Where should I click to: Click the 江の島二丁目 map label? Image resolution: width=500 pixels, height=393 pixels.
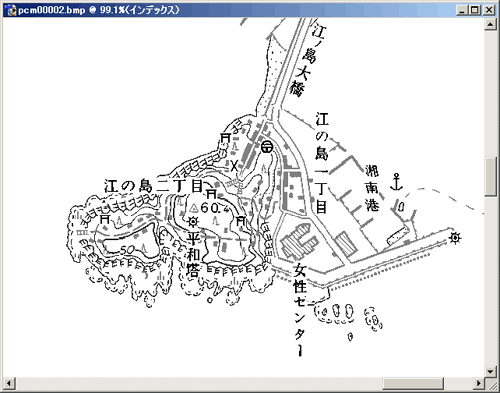(154, 186)
